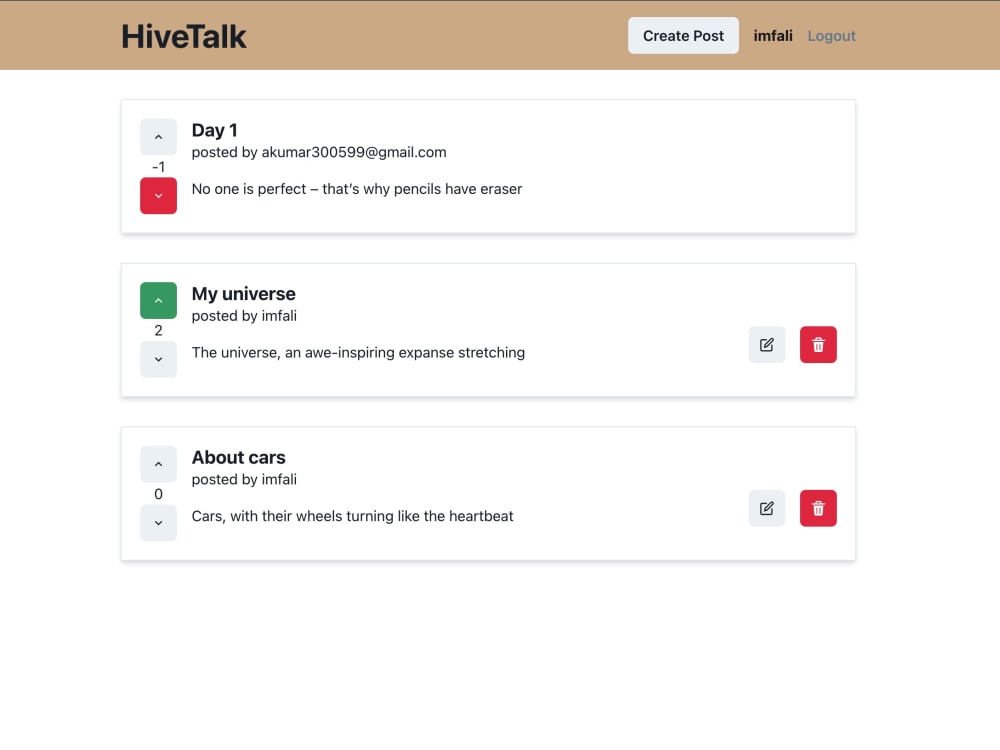Screen dimensions: 1000x750
Task: Remove downvote on "Day 1" post
Action: 158,196
